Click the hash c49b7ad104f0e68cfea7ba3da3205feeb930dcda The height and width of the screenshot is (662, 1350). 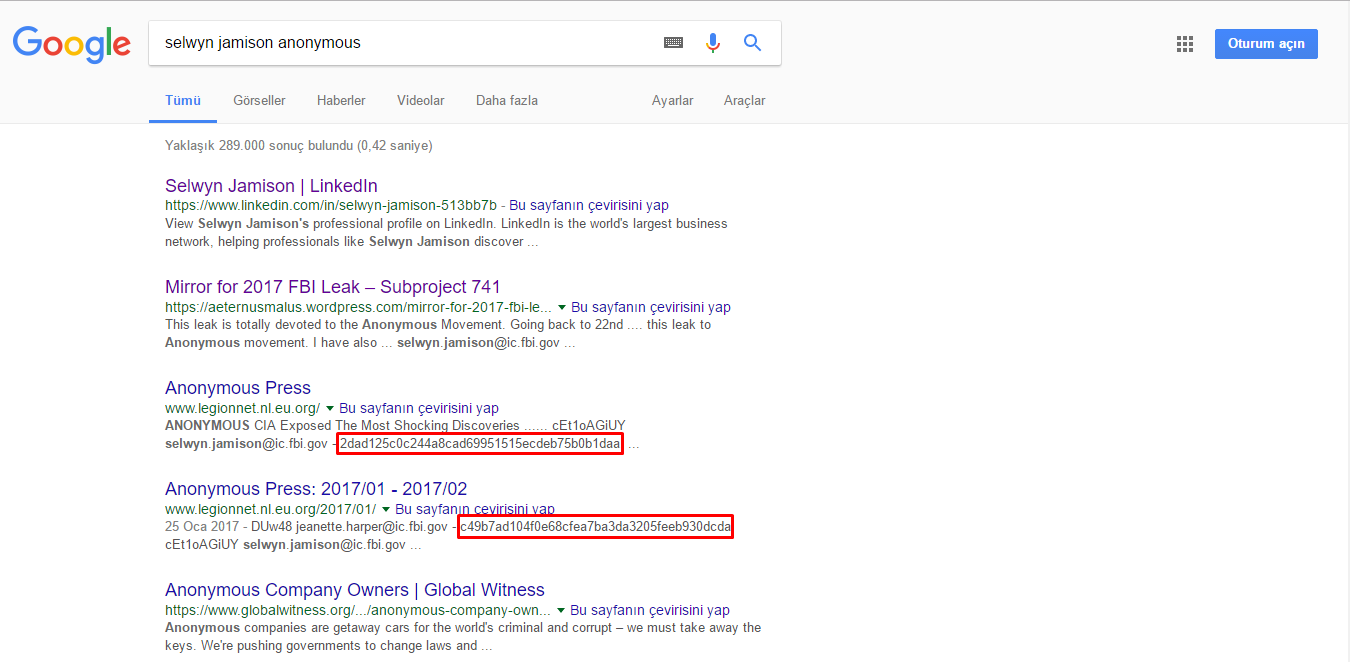595,526
